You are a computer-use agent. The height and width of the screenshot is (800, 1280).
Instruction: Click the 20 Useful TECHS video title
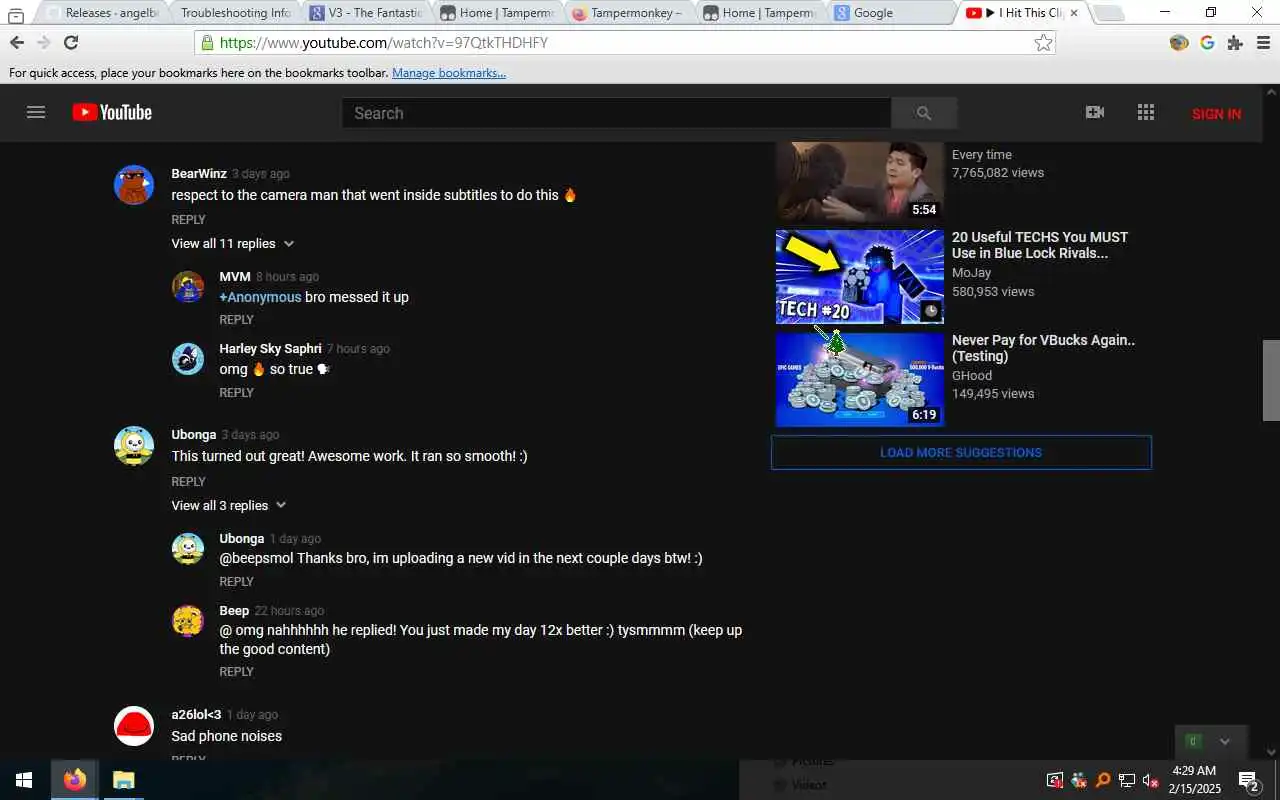[1040, 245]
